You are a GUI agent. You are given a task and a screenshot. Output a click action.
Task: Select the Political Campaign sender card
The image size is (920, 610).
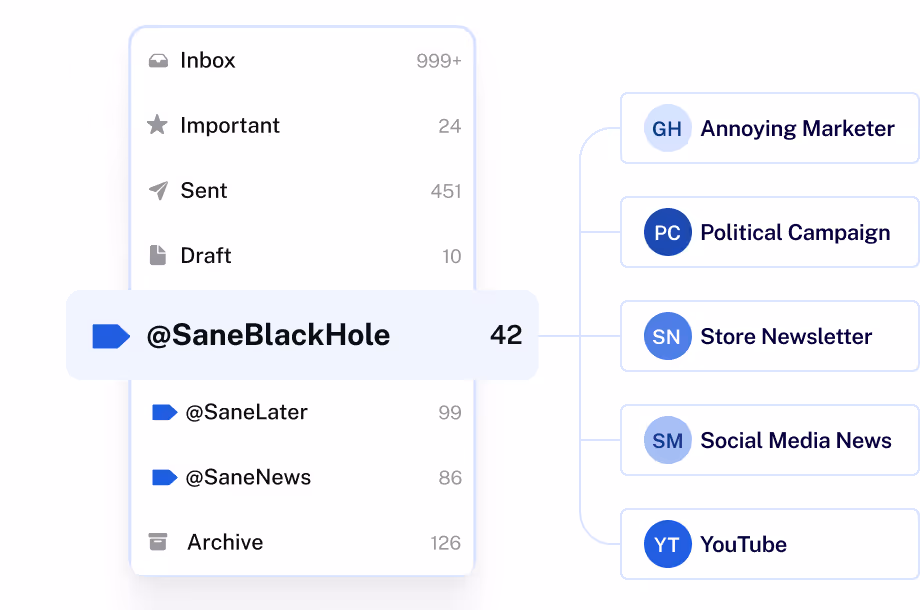770,232
